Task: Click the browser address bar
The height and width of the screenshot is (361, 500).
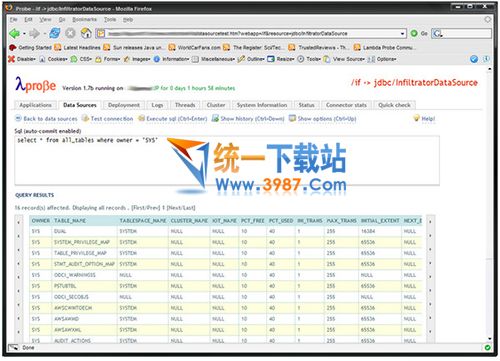Action: [x=252, y=34]
